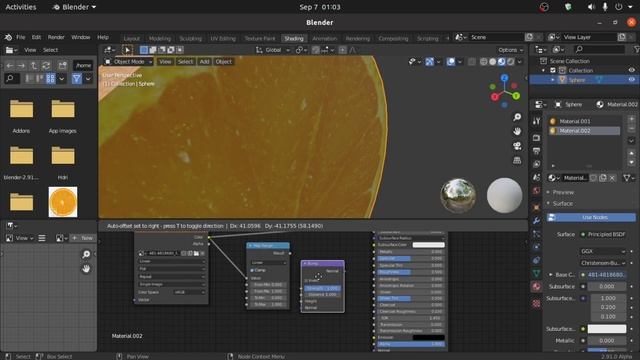Click the New image button

click(82, 238)
